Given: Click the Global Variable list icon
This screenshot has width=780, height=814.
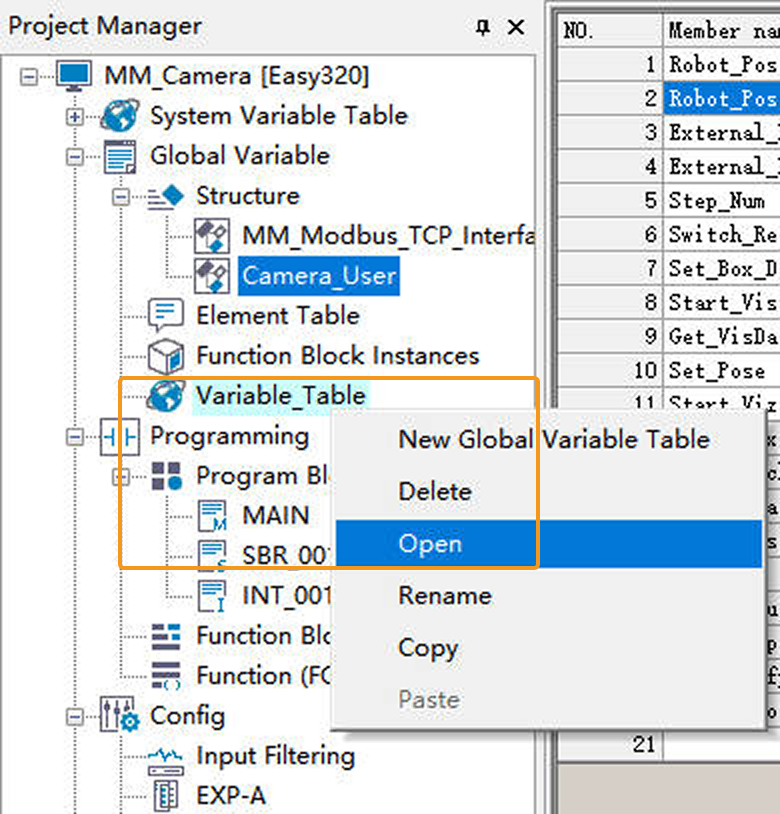Looking at the screenshot, I should [119, 157].
